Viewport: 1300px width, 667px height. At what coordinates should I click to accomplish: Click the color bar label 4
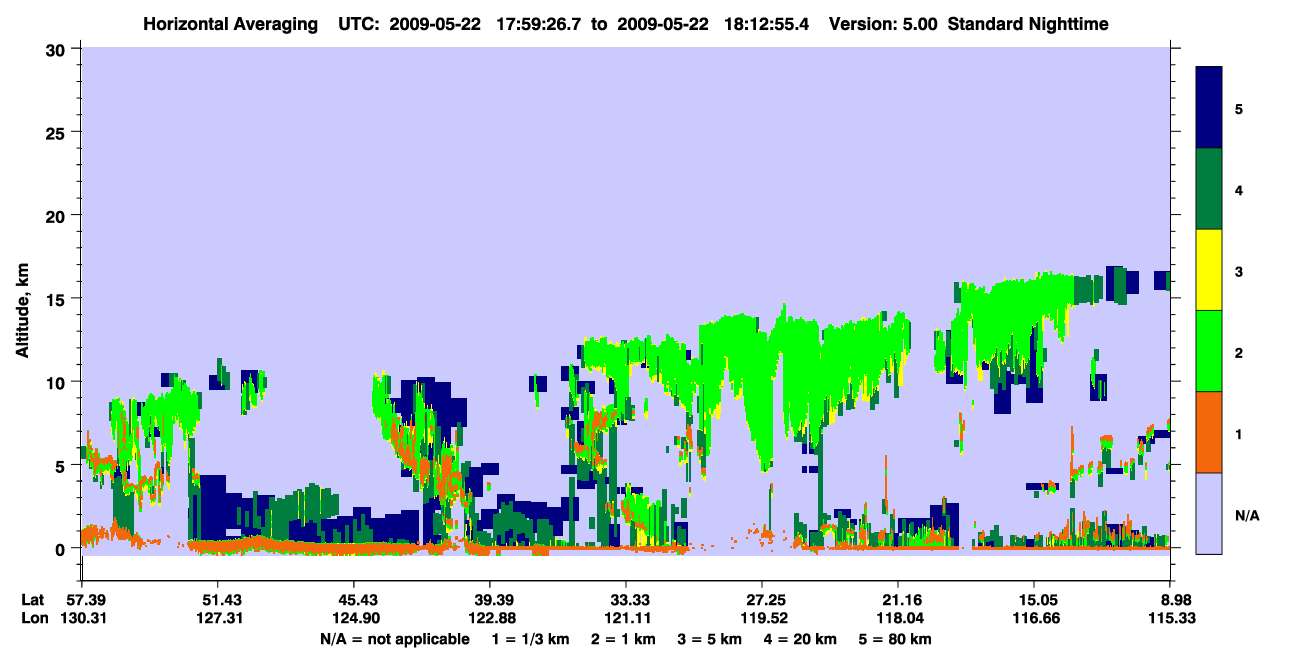click(x=1238, y=189)
